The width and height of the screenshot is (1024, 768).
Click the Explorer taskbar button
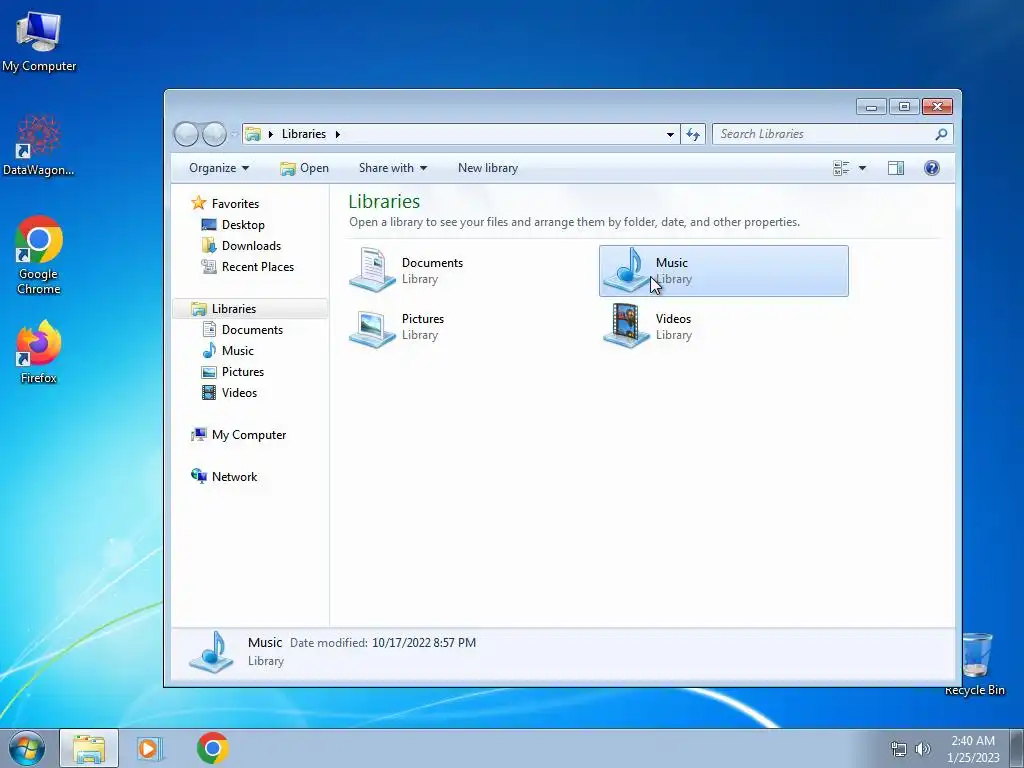click(x=89, y=748)
